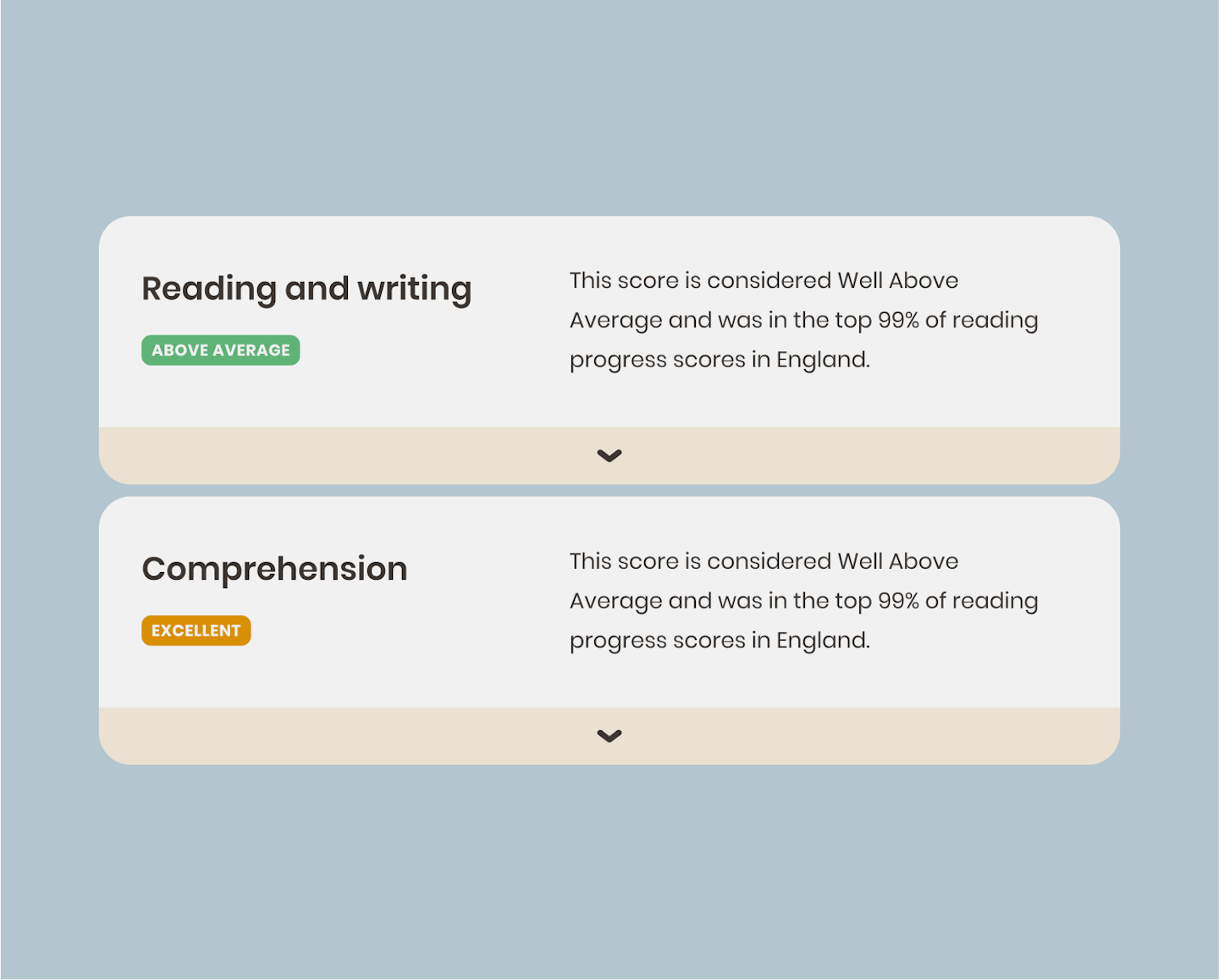Viewport: 1219px width, 980px height.
Task: Click the beige footer bar under Reading and writing
Action: pyautogui.click(x=339, y=456)
